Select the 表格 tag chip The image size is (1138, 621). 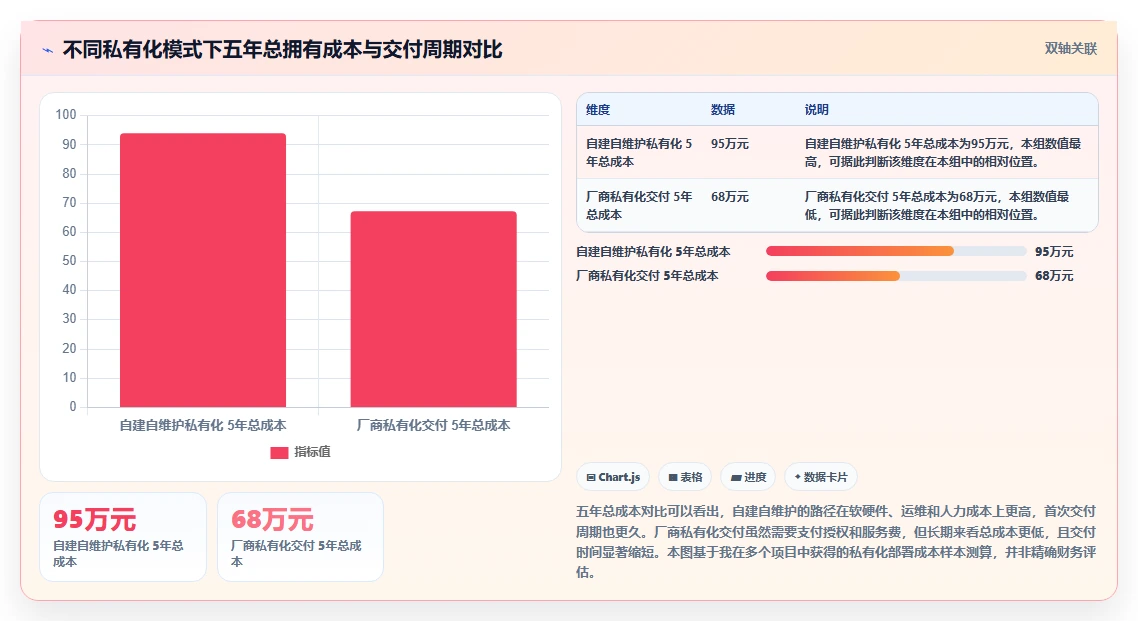pos(685,477)
